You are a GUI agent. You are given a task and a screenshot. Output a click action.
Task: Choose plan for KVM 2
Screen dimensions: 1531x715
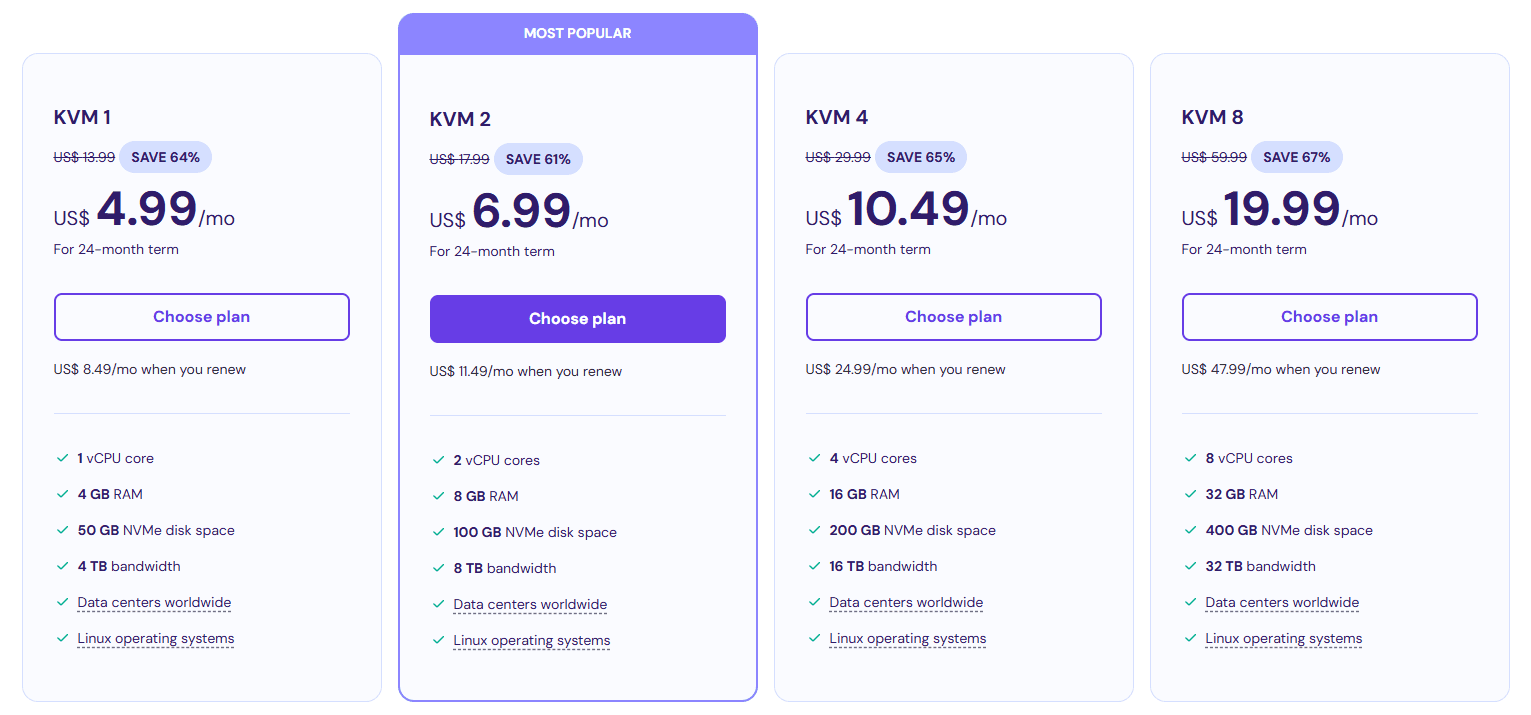click(578, 319)
